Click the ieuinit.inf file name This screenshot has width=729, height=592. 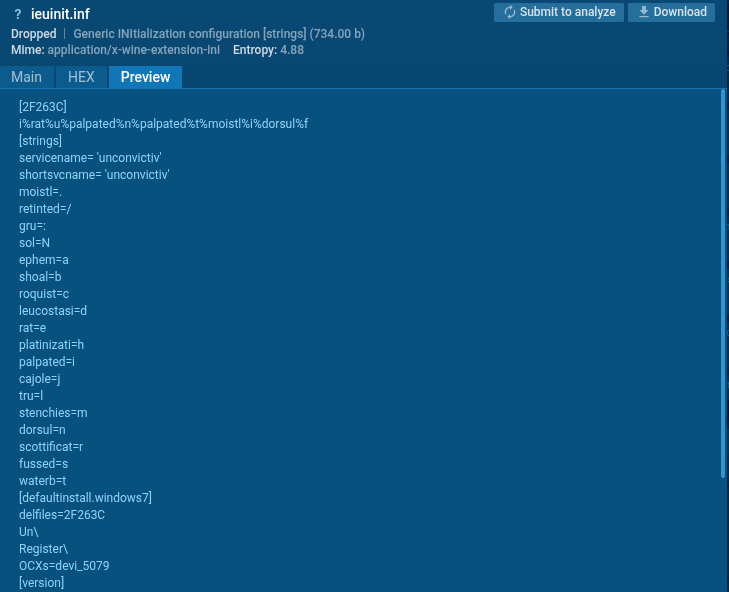click(x=60, y=14)
